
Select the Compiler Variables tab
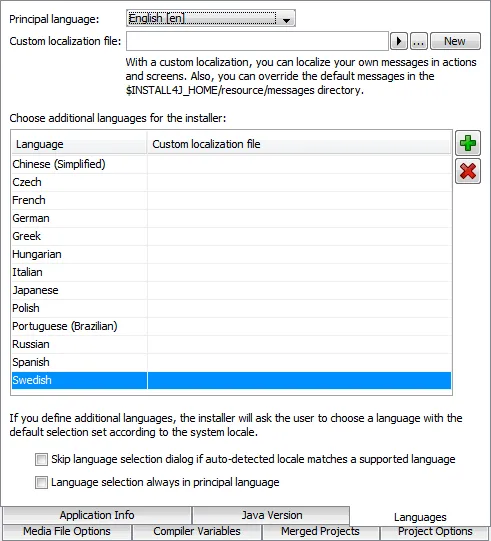tap(197, 532)
